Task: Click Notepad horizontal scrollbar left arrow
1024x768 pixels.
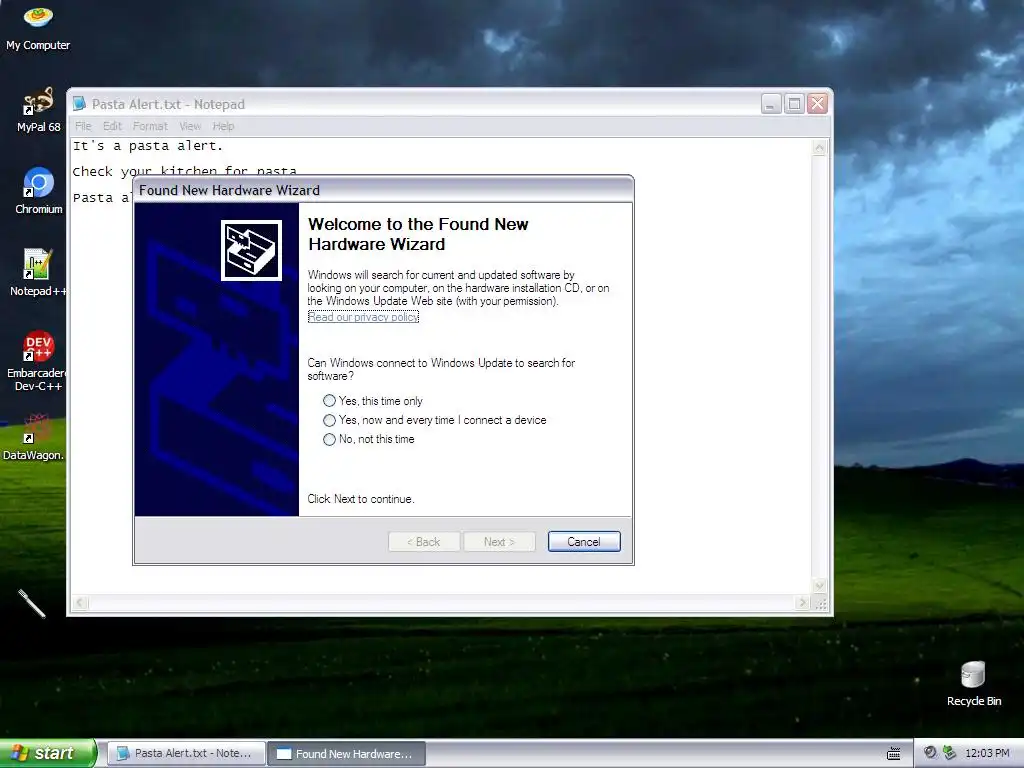Action: click(80, 603)
